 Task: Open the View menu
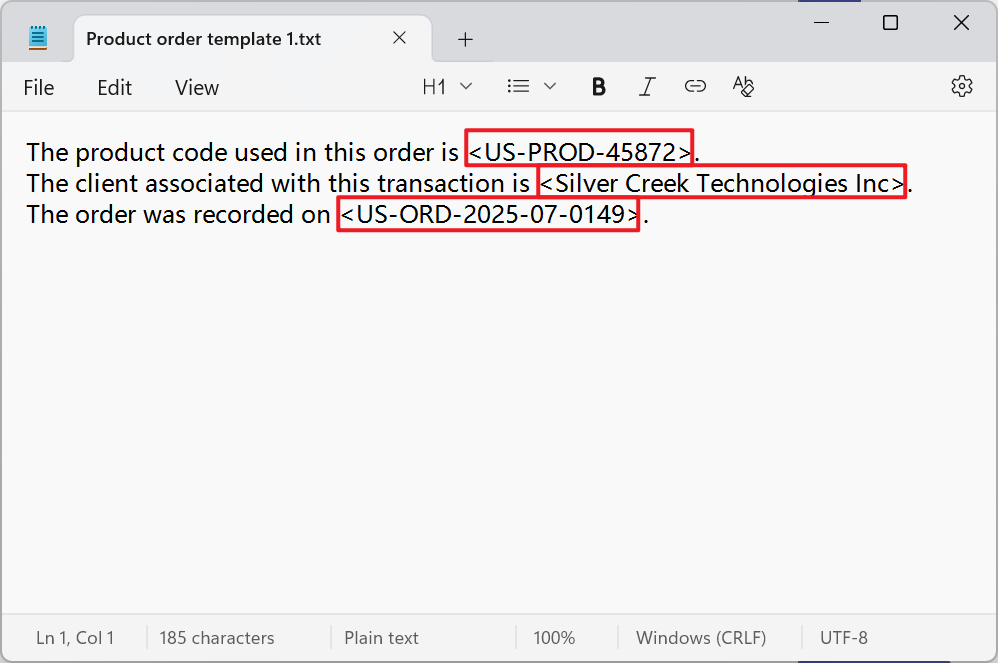click(196, 87)
